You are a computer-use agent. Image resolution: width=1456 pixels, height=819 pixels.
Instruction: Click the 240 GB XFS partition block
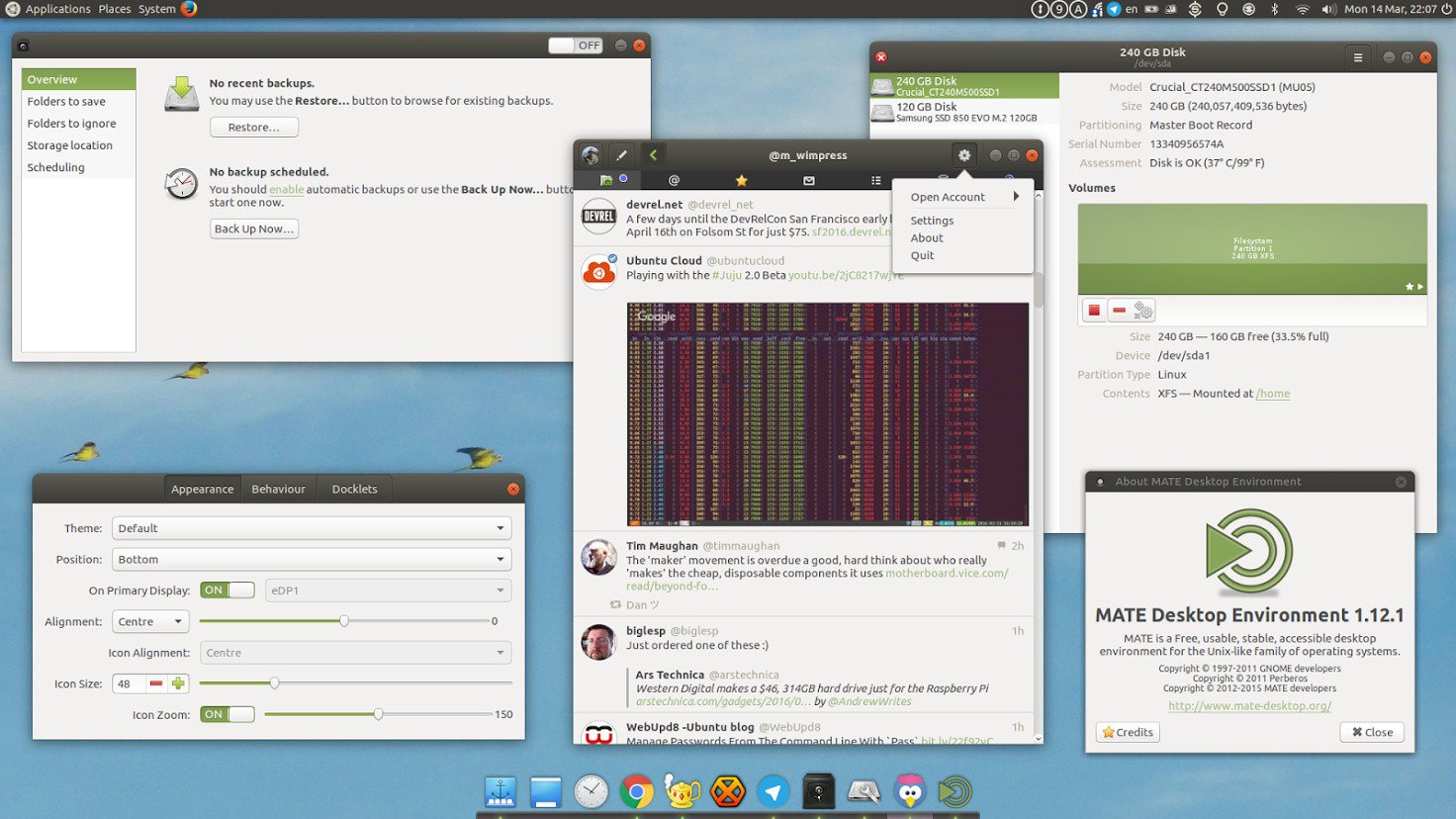1252,248
